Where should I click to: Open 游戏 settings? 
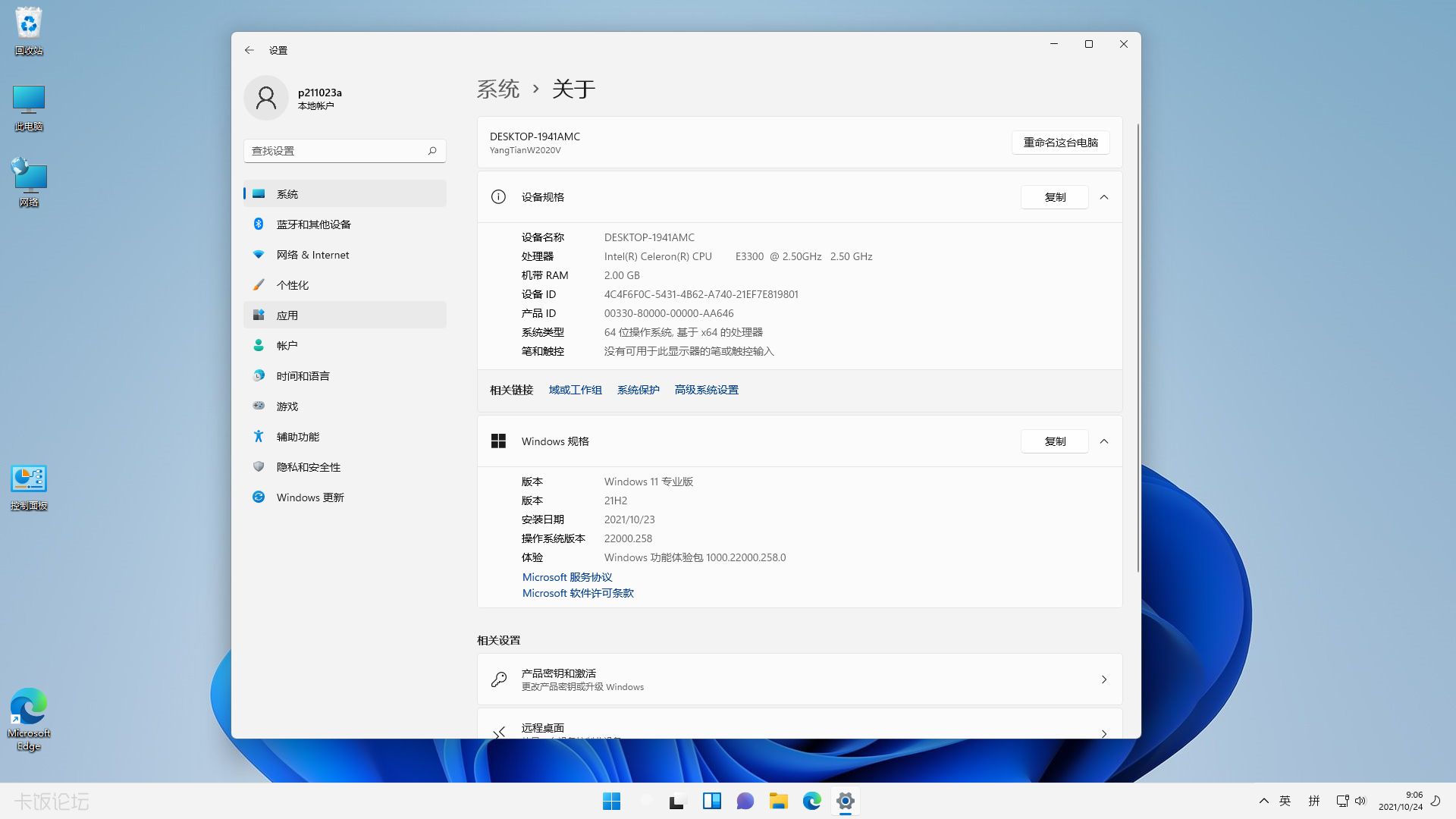point(345,406)
